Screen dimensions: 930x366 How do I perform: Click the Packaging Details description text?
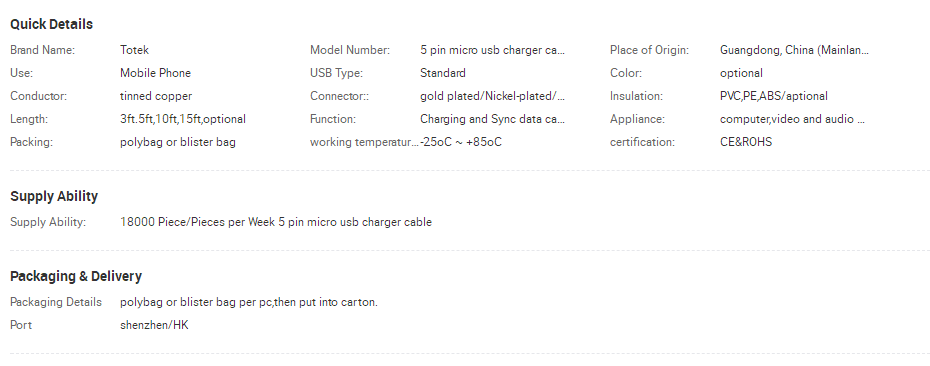(249, 303)
